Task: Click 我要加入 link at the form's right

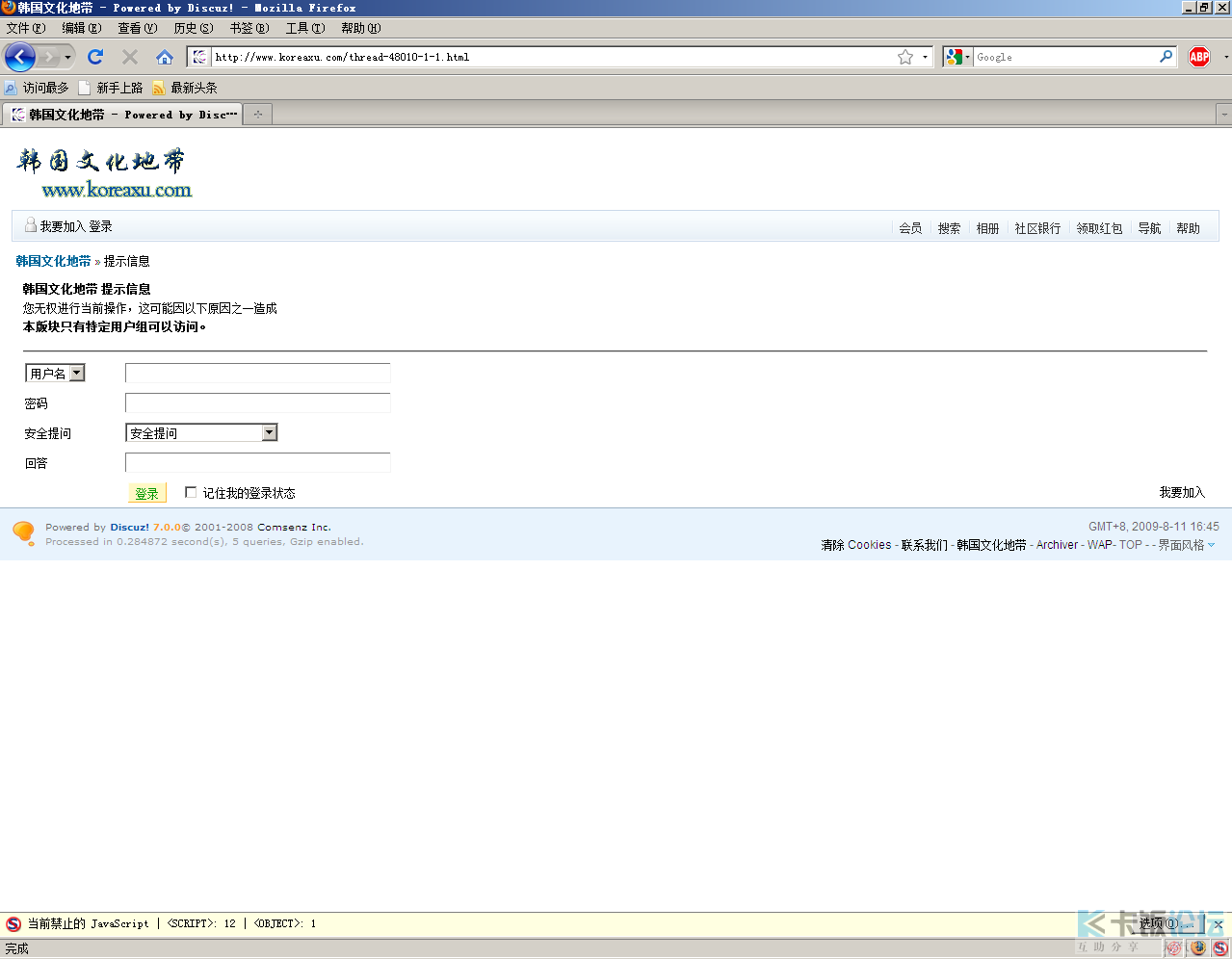Action: 1182,492
